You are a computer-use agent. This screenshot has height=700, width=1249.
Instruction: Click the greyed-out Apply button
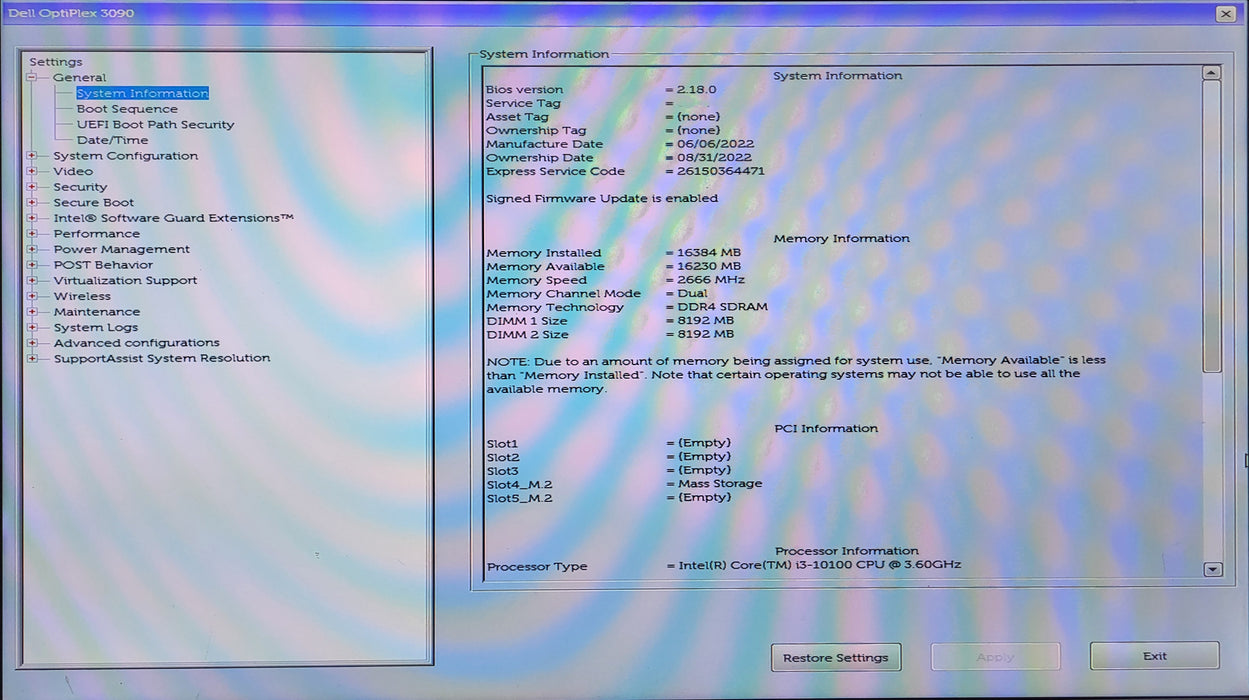point(995,657)
